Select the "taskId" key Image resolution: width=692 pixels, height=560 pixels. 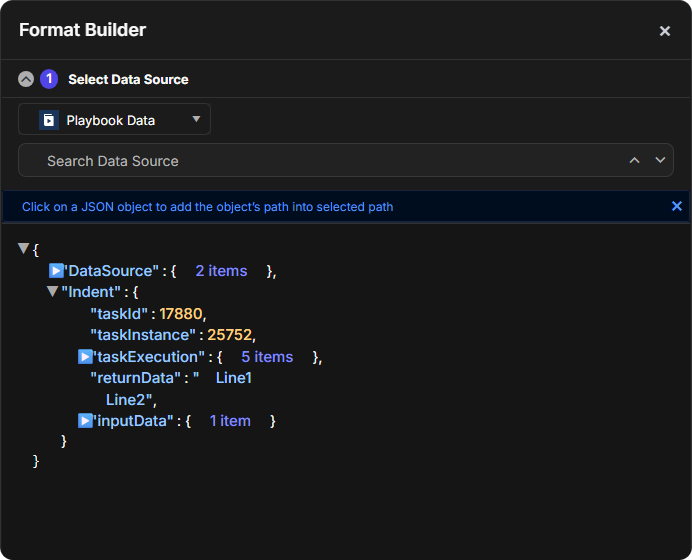point(119,314)
